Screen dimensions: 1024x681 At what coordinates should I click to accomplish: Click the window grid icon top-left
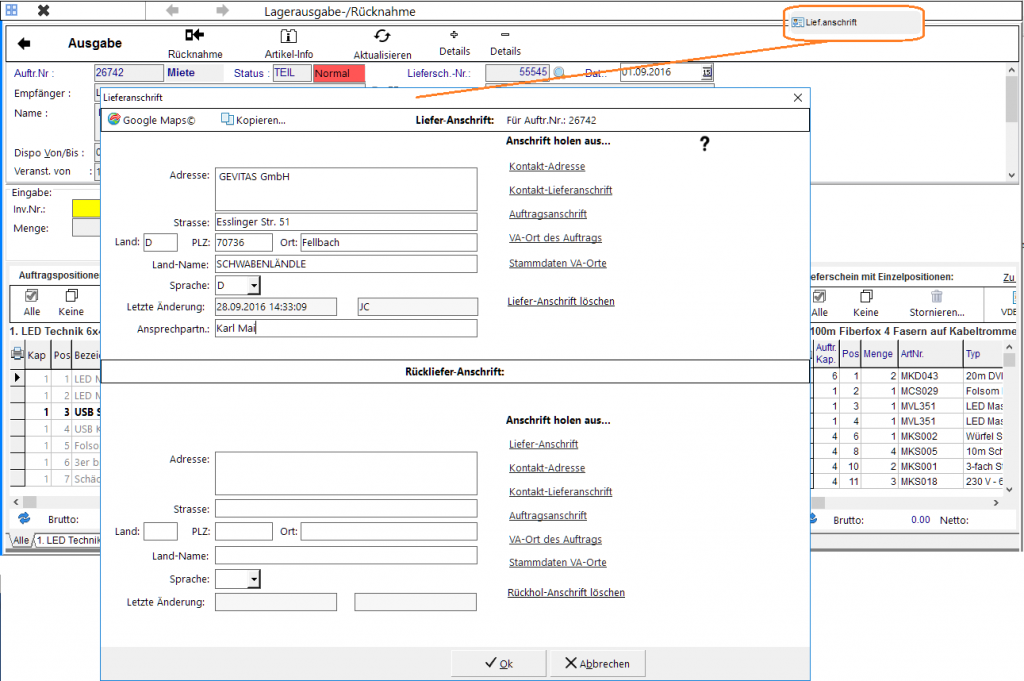point(12,10)
